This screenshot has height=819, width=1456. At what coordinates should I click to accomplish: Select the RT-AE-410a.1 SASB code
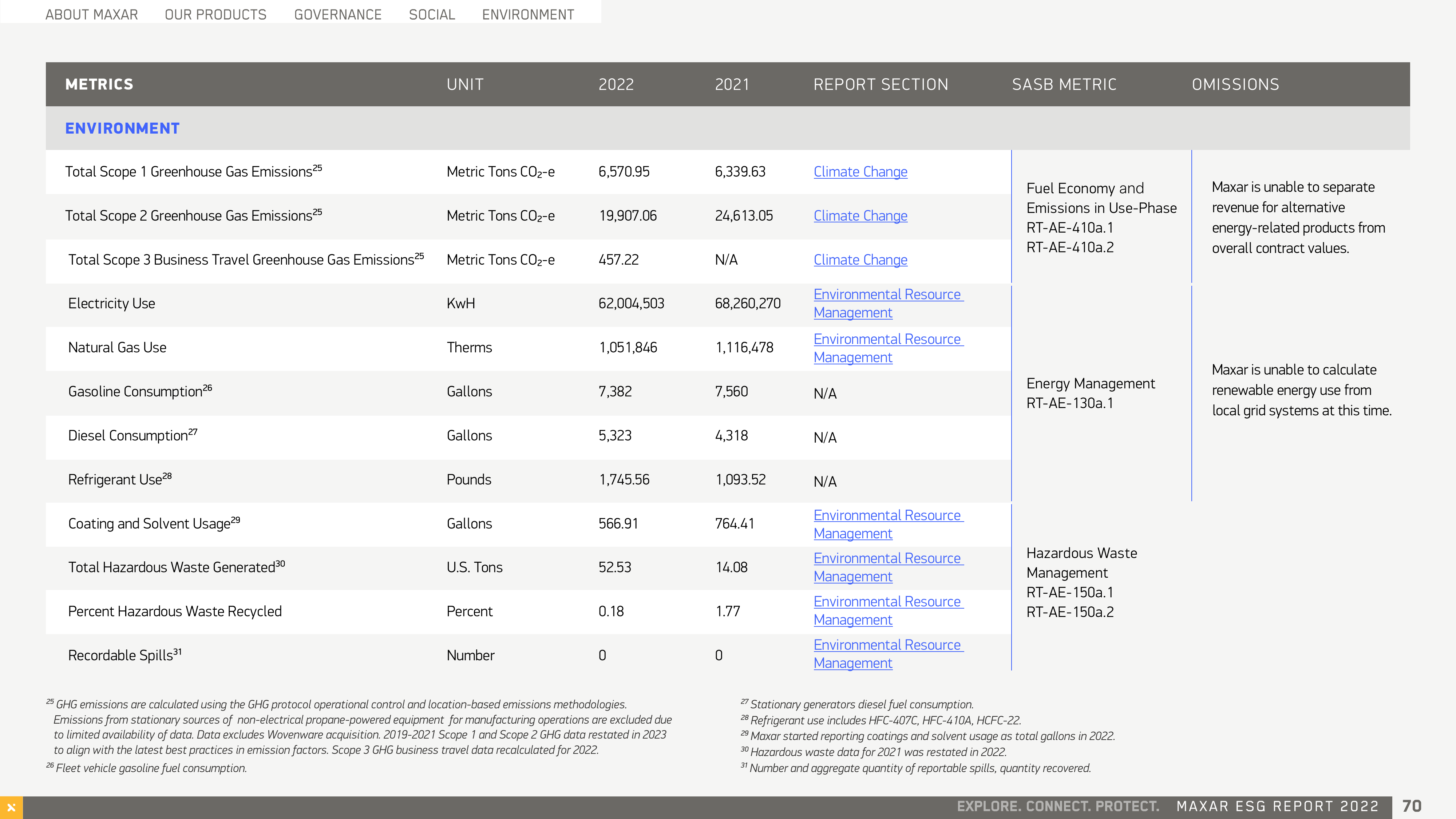pyautogui.click(x=1070, y=228)
